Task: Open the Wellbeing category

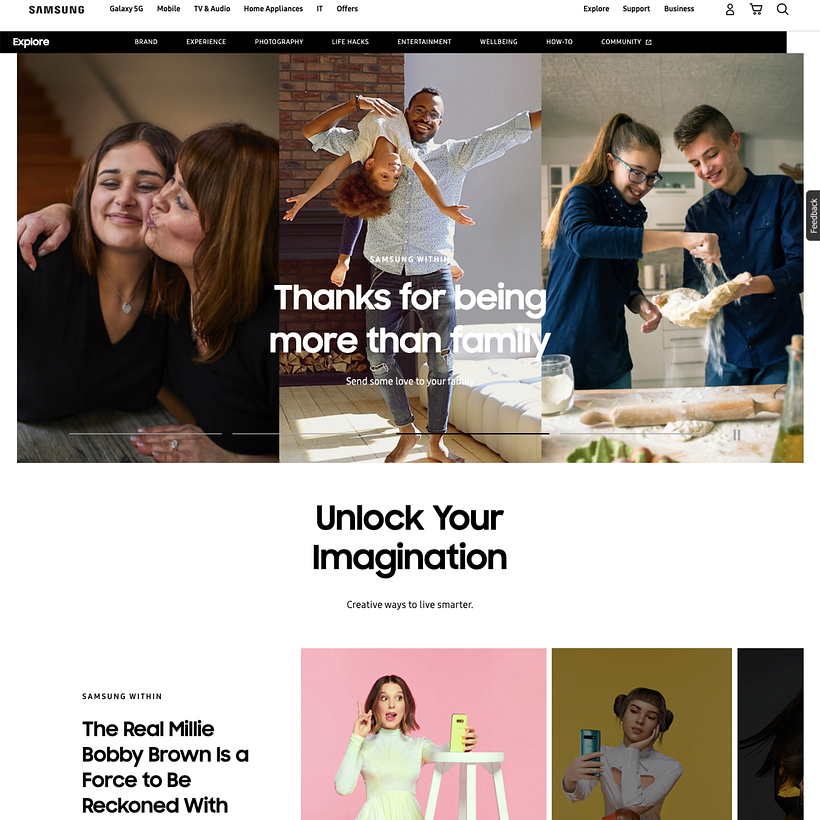Action: pos(498,42)
